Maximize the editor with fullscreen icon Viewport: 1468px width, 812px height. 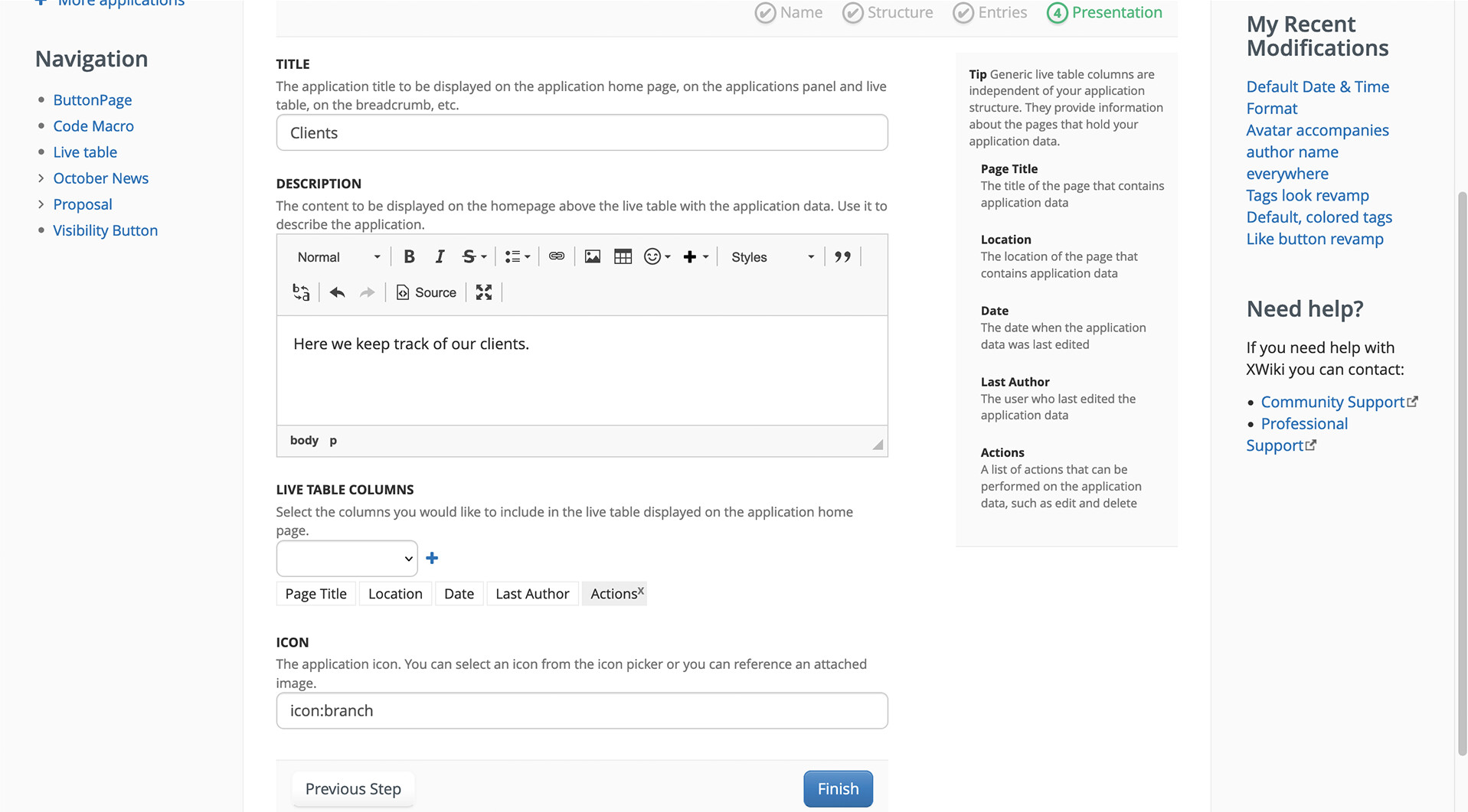tap(483, 292)
